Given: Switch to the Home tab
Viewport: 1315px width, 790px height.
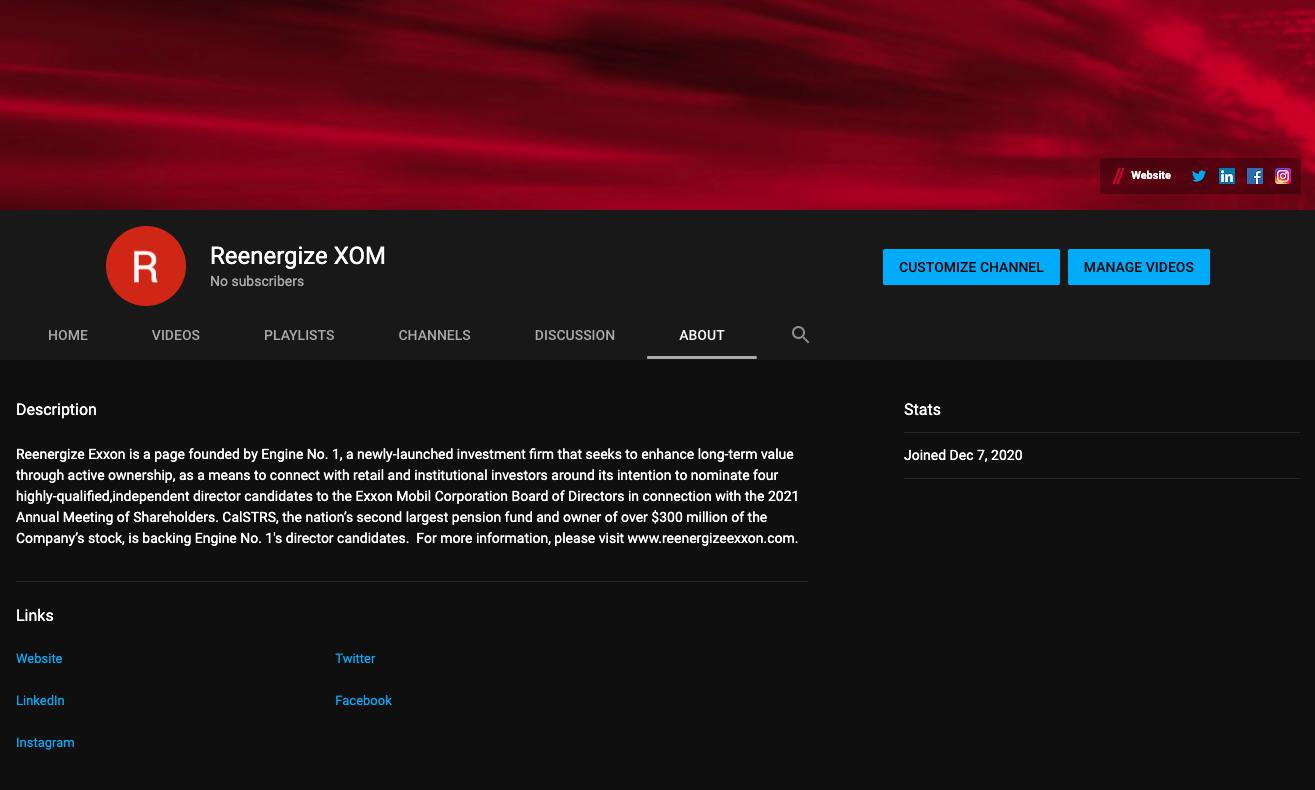Looking at the screenshot, I should [x=68, y=335].
